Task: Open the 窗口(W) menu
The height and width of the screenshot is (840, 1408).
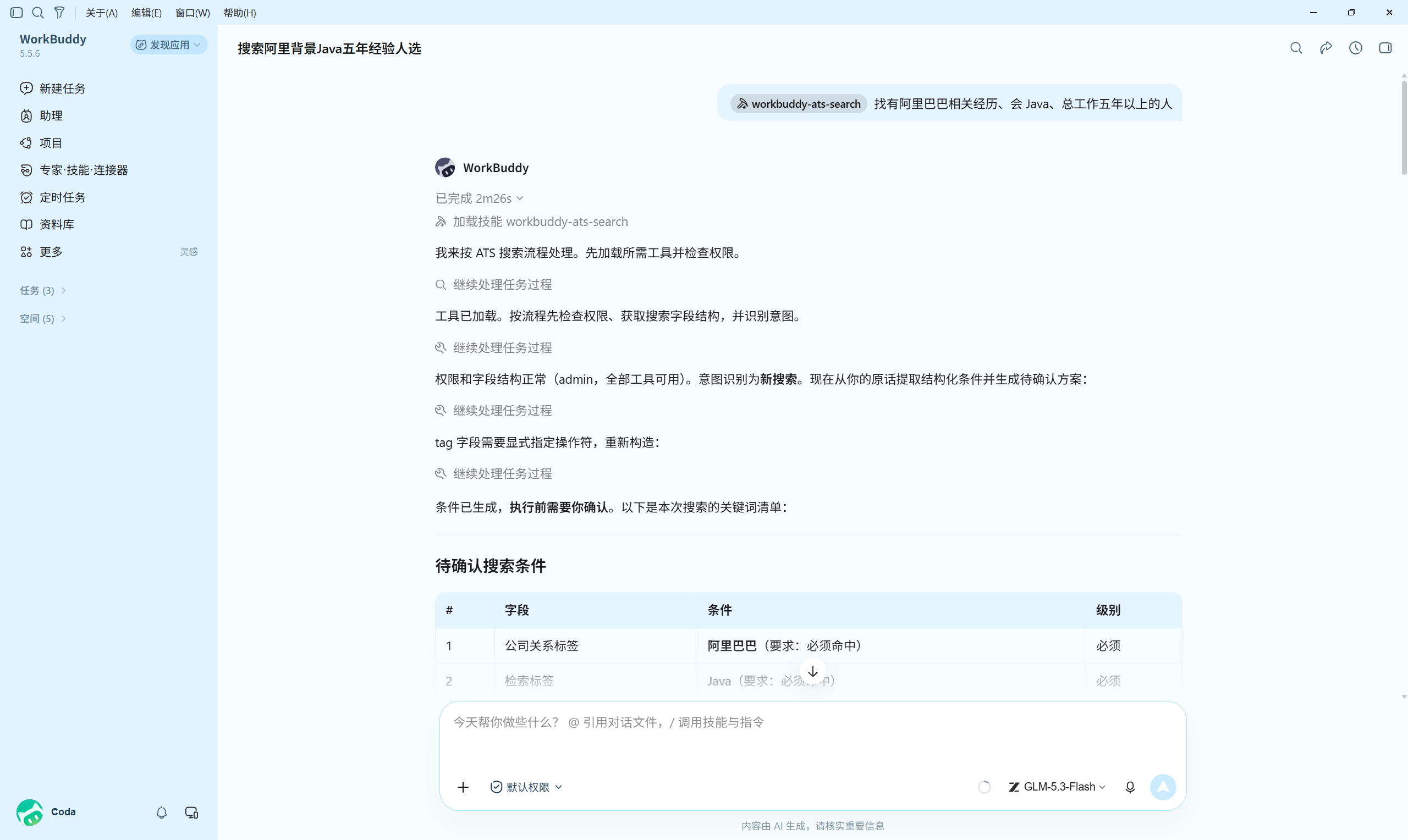Action: pos(193,13)
